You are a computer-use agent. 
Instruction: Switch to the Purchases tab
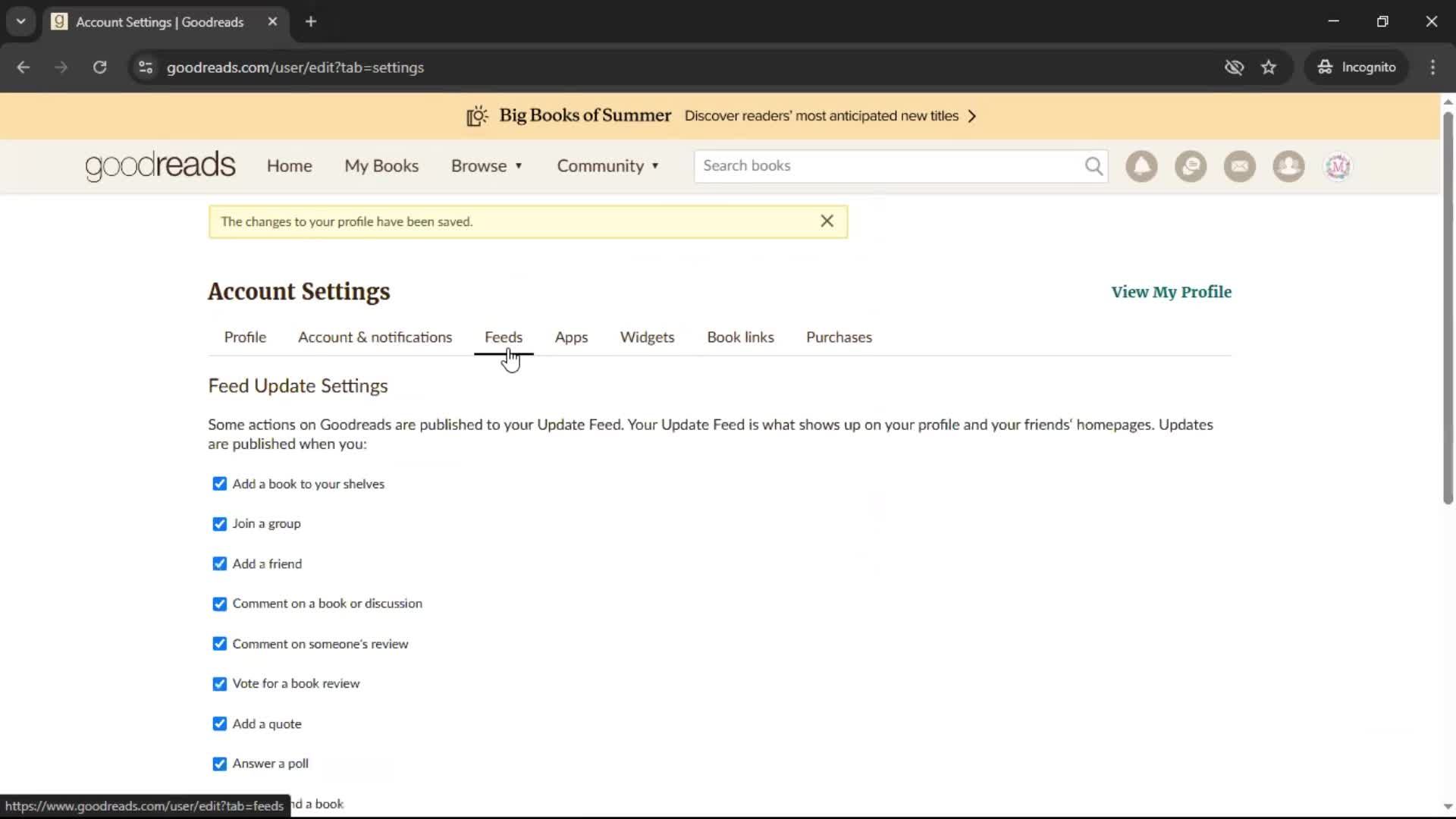point(839,337)
